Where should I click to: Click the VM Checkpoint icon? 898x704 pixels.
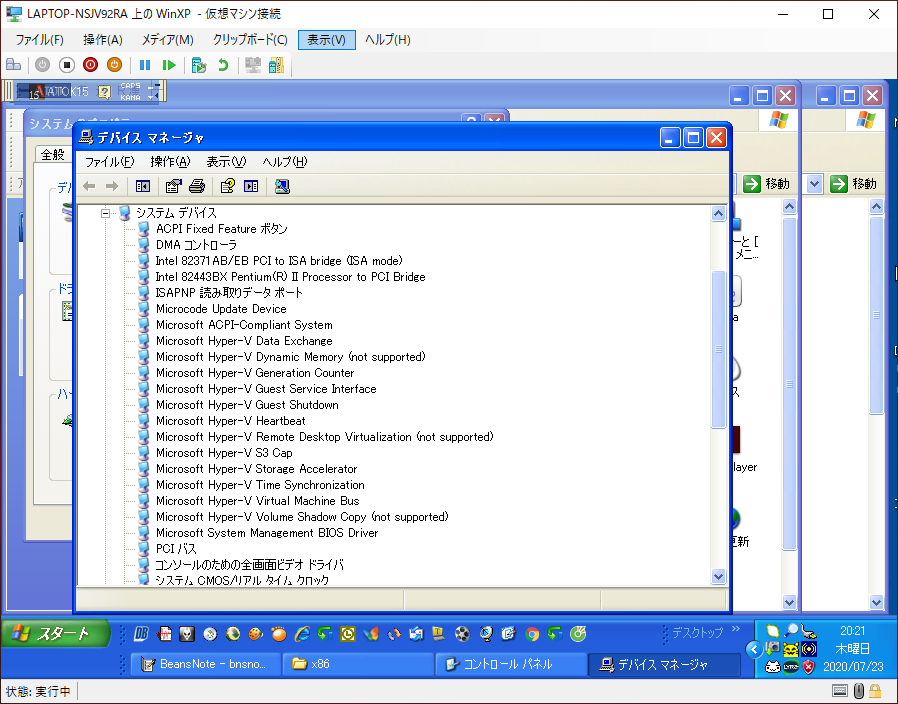coord(199,65)
